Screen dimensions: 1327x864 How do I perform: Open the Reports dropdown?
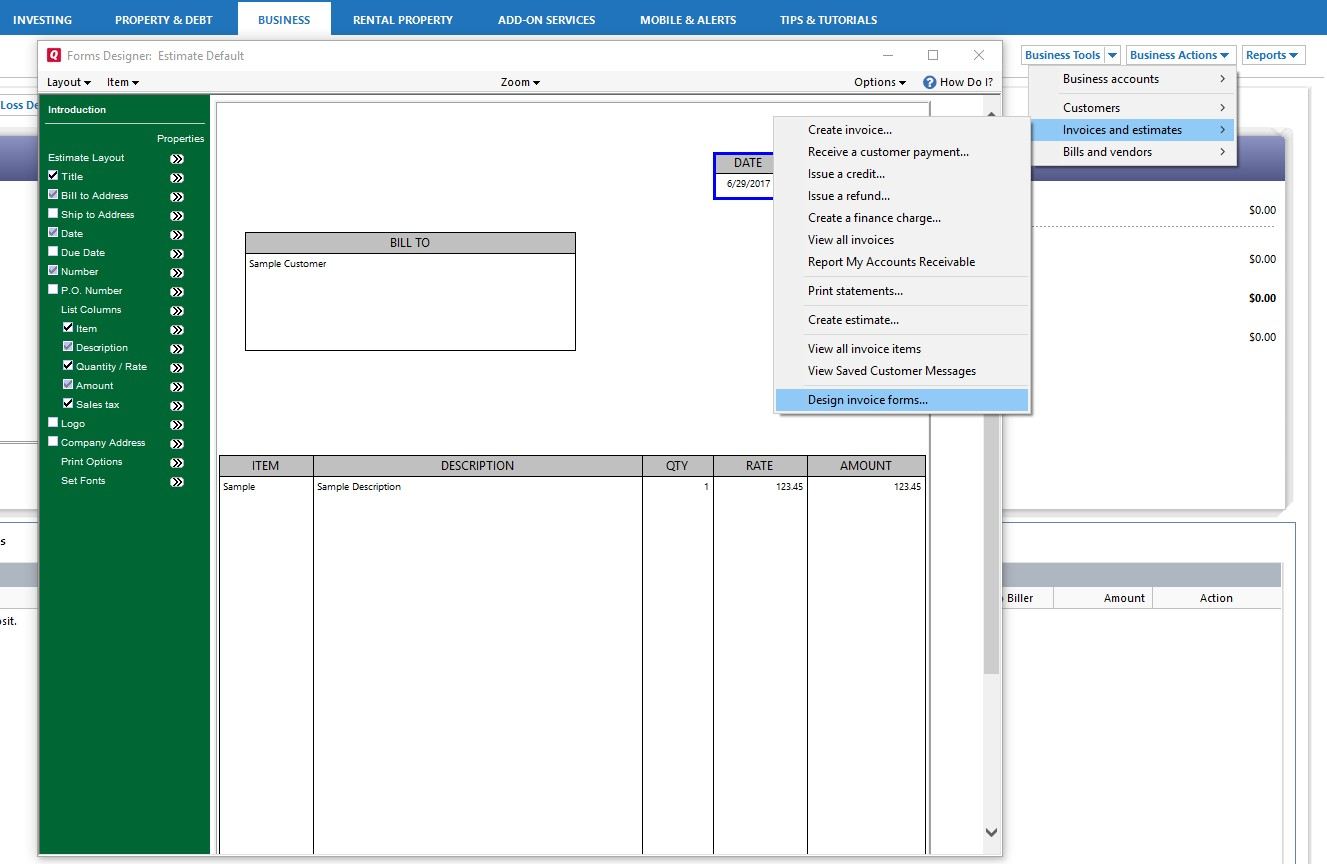coord(1272,55)
